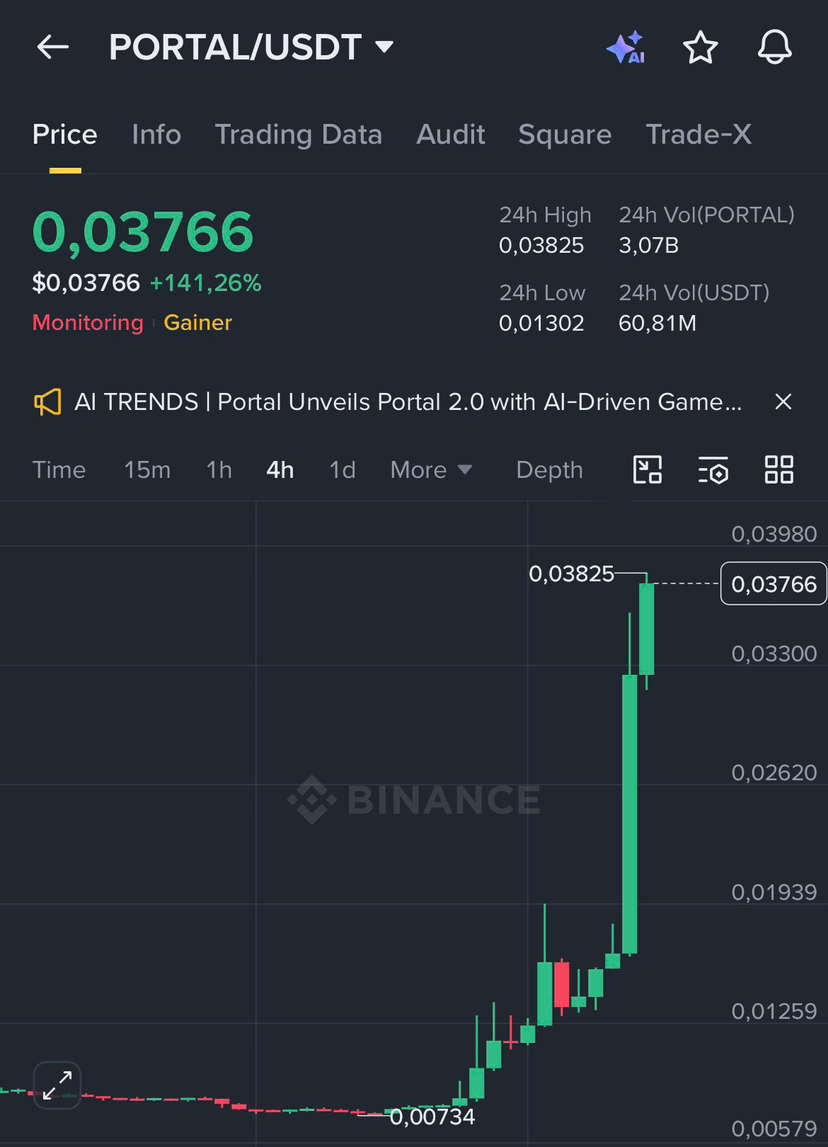Open the Audit tab
The width and height of the screenshot is (828, 1147).
click(x=451, y=135)
